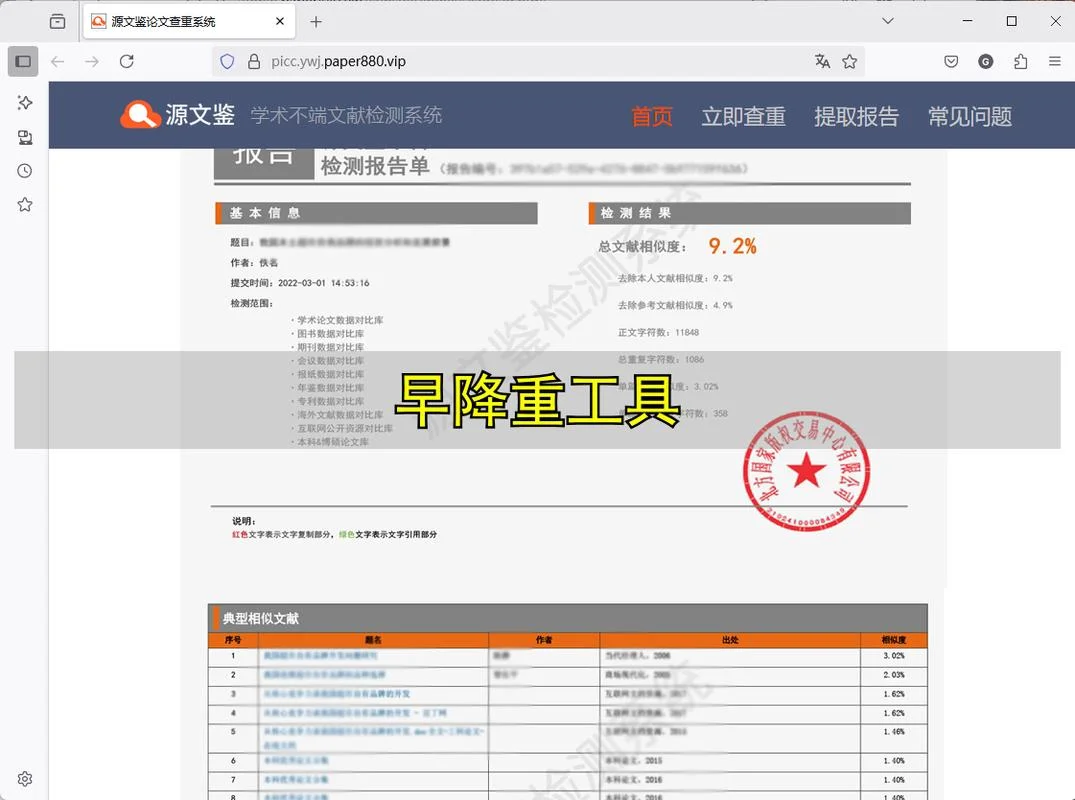Click the 提交时间 2022-03-01 text
Screen dimensions: 1075x800
[x=300, y=283]
